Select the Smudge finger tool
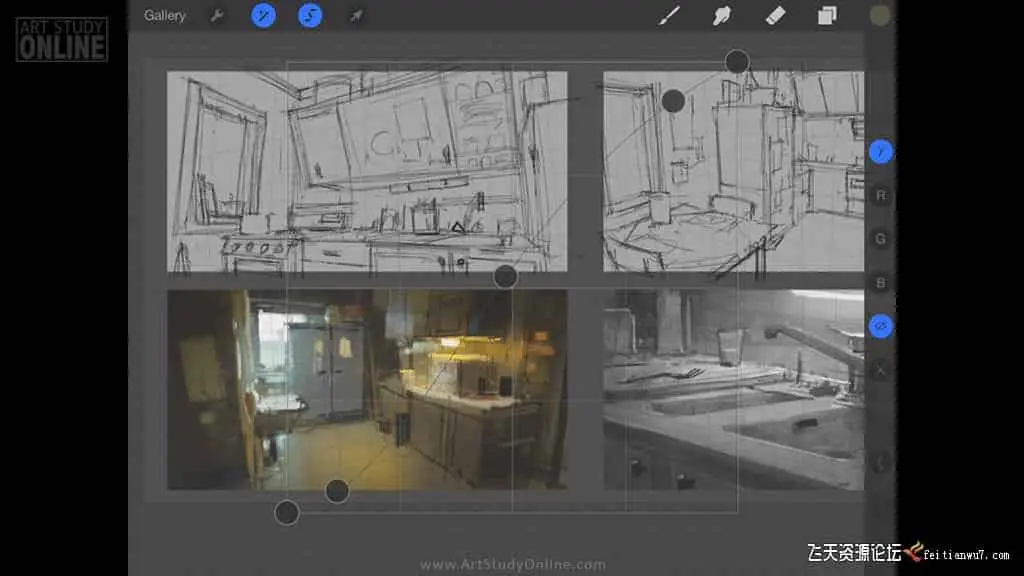The width and height of the screenshot is (1024, 576). [x=722, y=16]
